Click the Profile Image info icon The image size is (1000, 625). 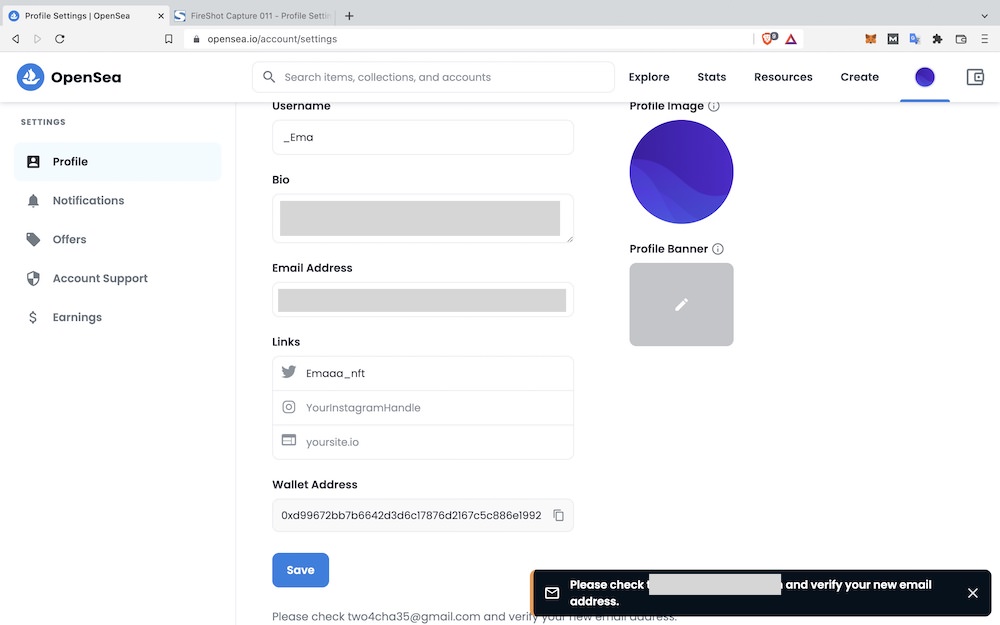(x=714, y=106)
